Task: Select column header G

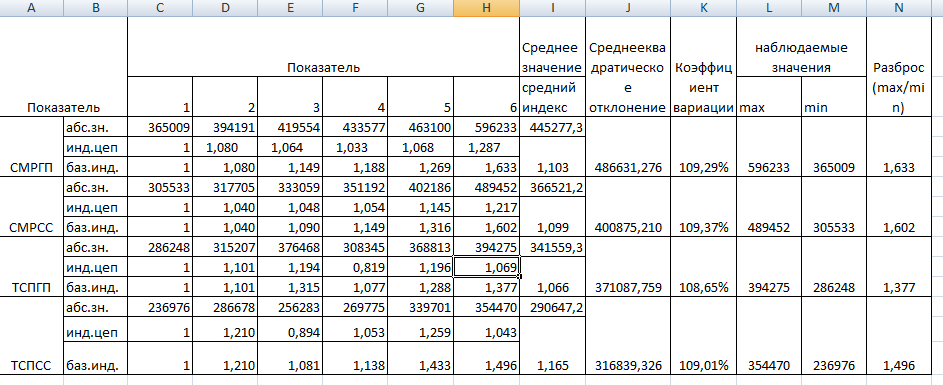Action: (420, 8)
